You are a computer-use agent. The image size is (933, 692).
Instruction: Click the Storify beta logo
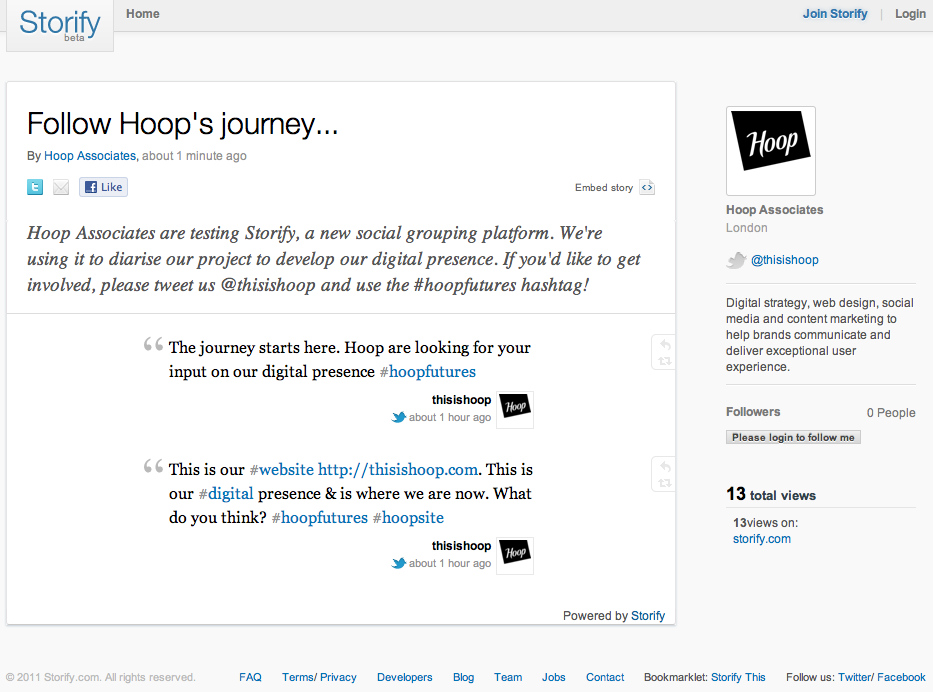pyautogui.click(x=60, y=25)
